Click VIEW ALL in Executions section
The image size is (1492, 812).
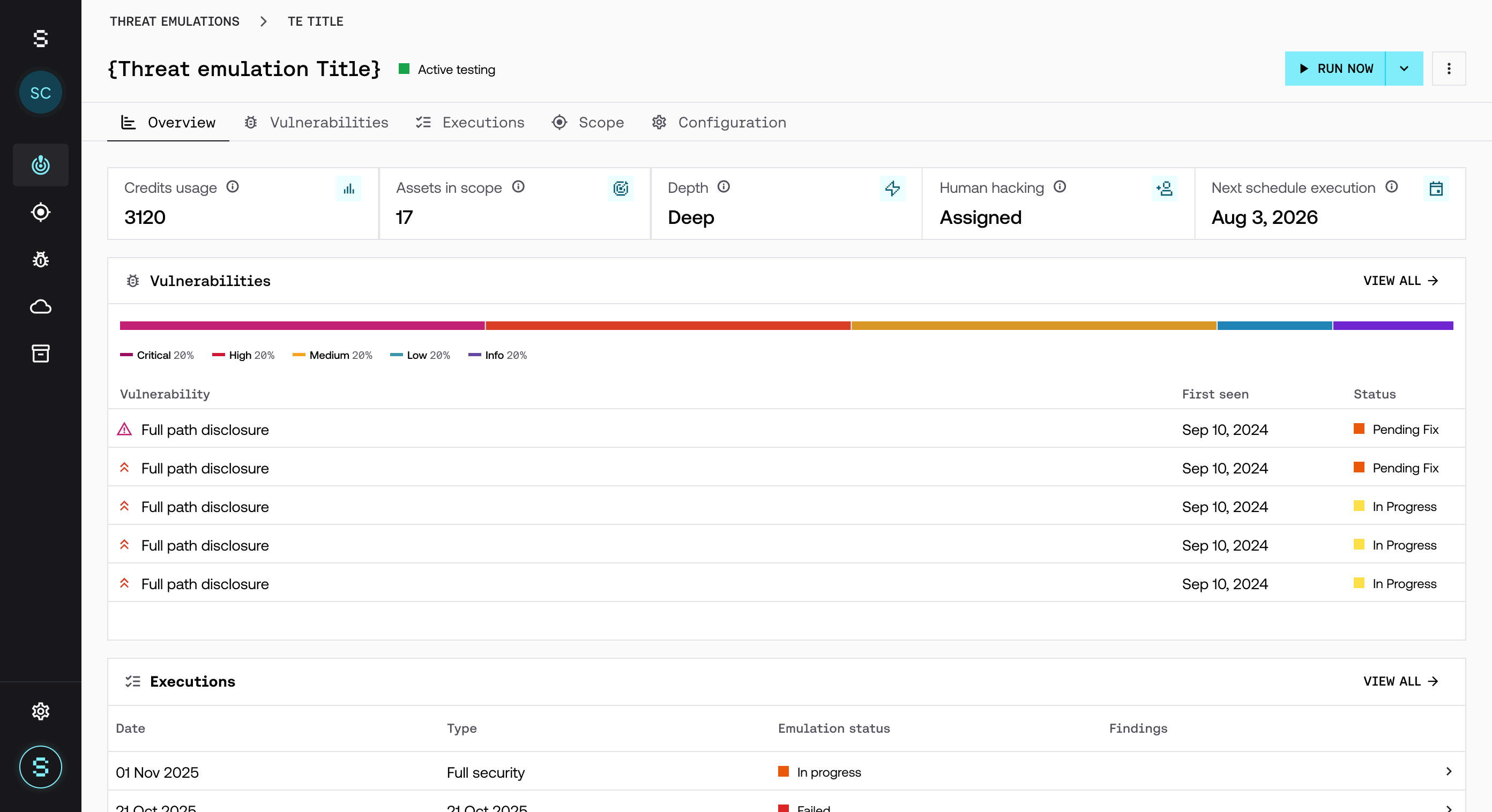(1400, 681)
